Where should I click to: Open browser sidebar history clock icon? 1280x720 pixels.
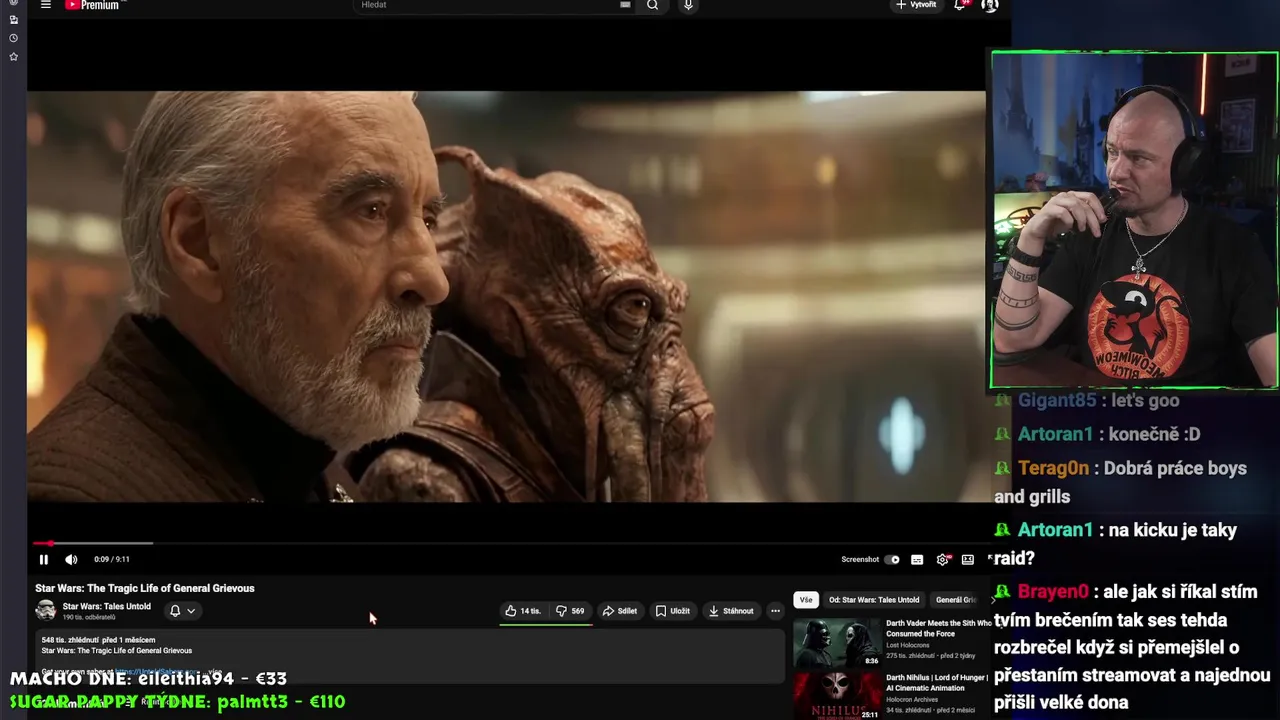pos(13,38)
